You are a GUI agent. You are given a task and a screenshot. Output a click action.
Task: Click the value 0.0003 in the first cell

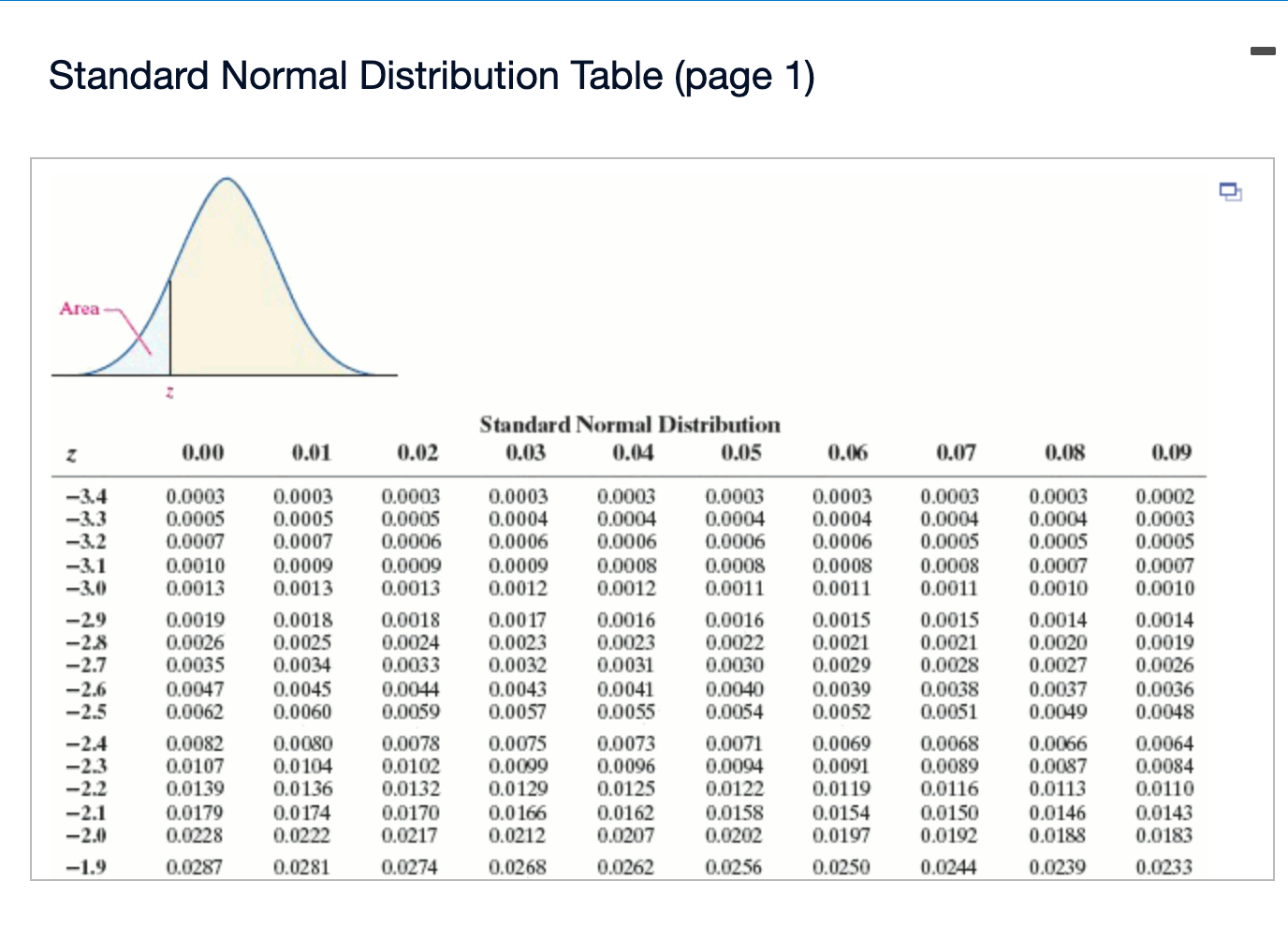coord(196,496)
